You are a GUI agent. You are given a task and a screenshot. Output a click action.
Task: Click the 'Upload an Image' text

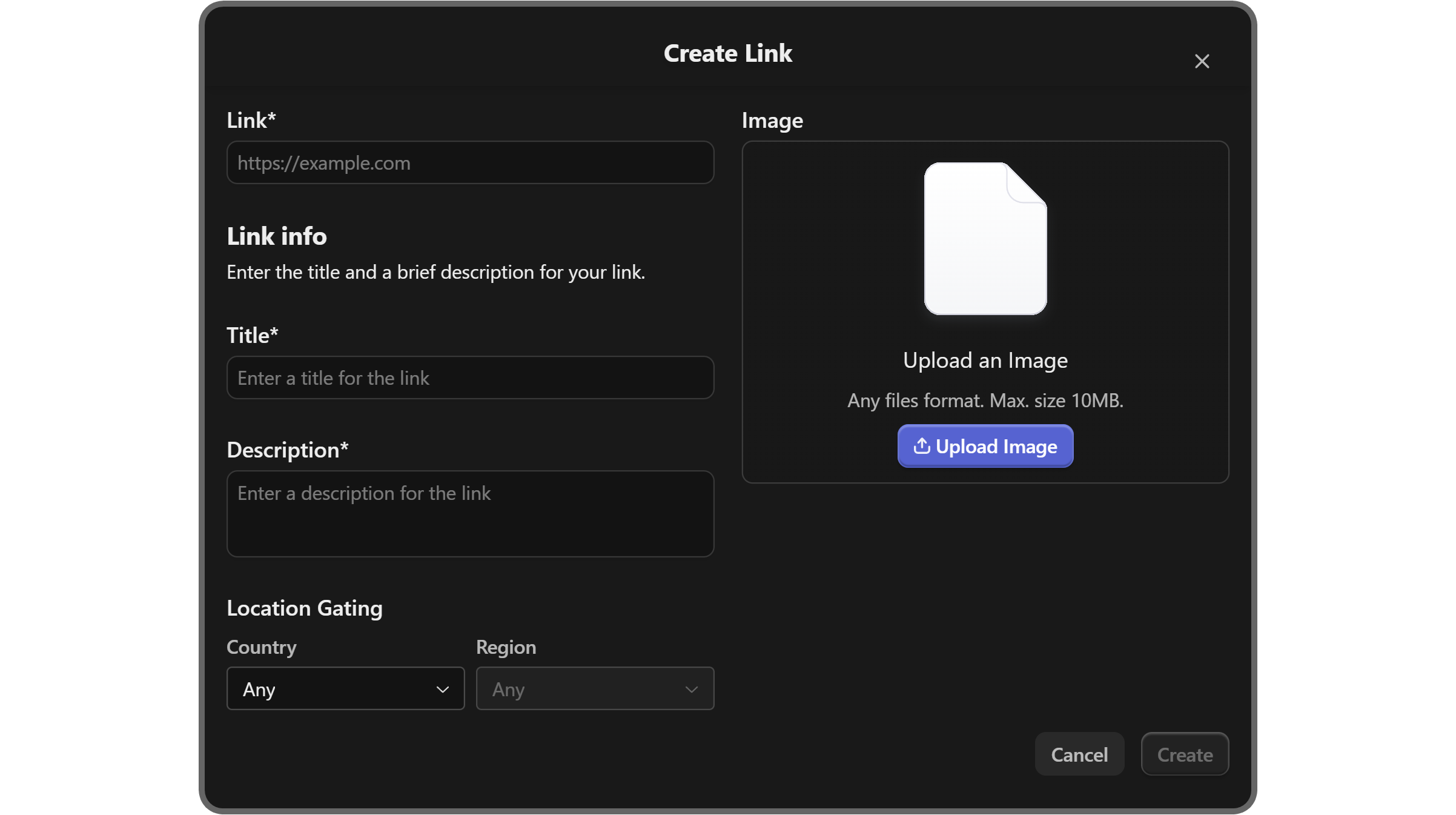[x=985, y=361]
